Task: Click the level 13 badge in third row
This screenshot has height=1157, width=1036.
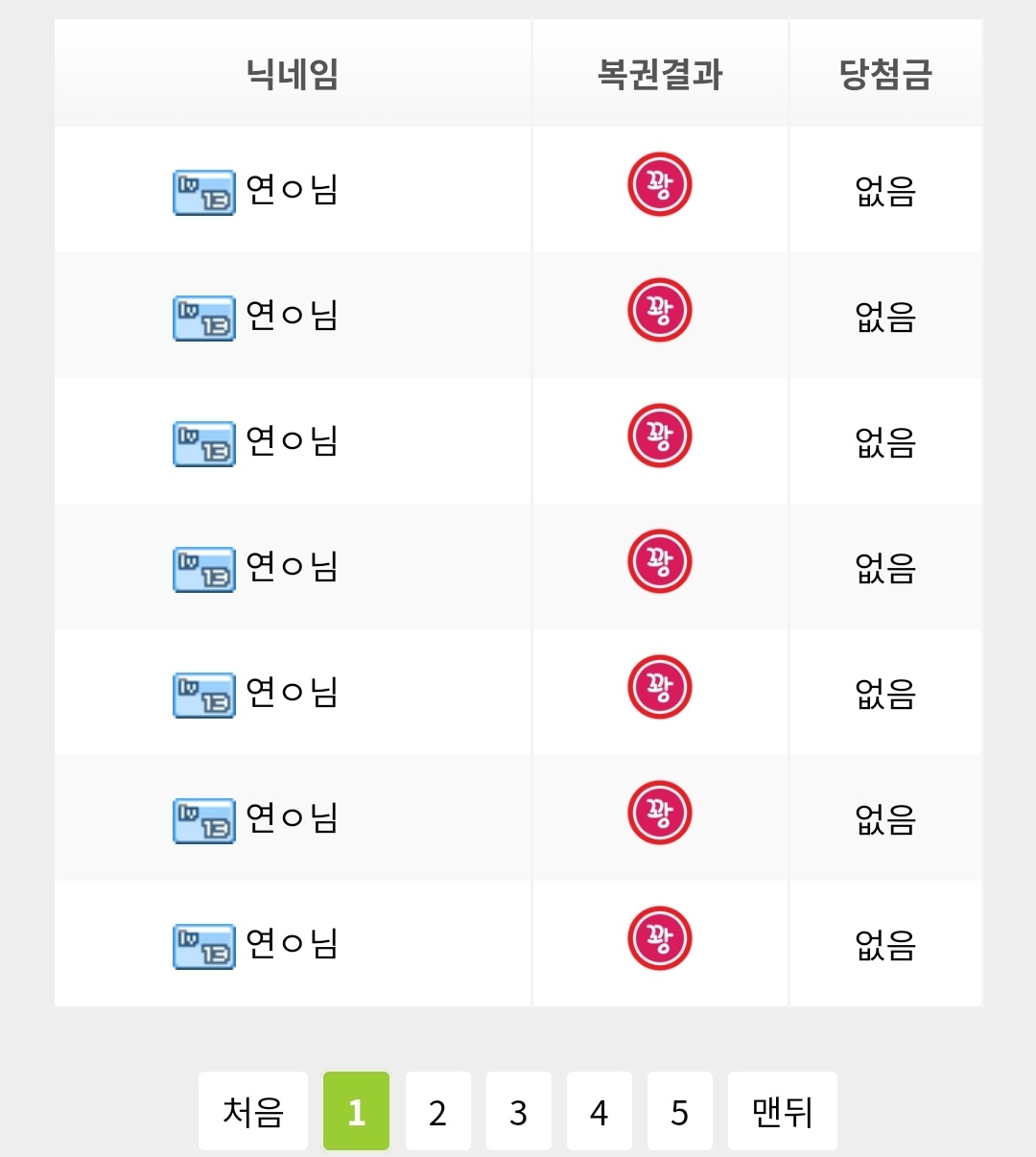Action: [204, 444]
